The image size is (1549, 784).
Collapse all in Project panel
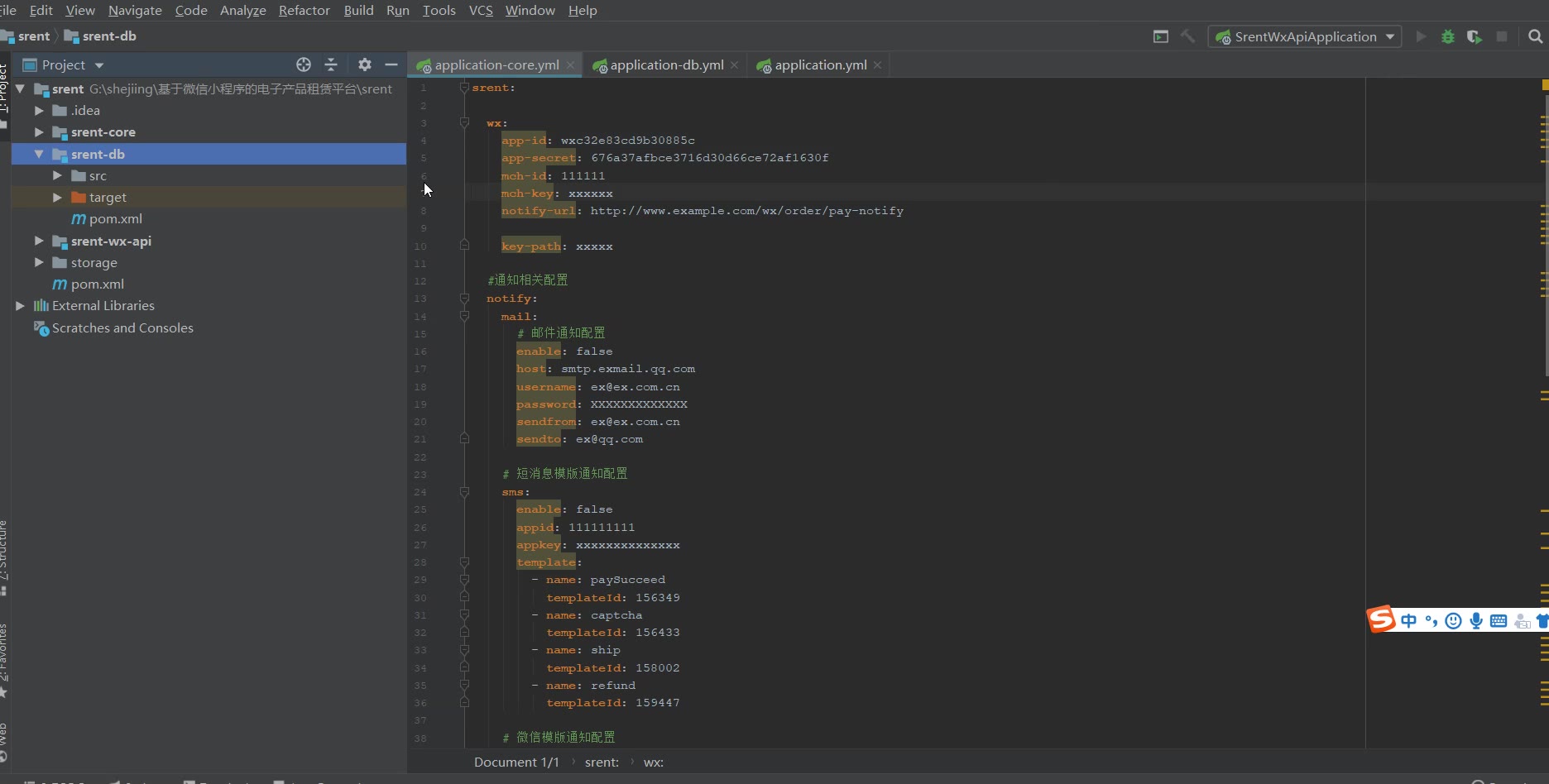coord(331,65)
